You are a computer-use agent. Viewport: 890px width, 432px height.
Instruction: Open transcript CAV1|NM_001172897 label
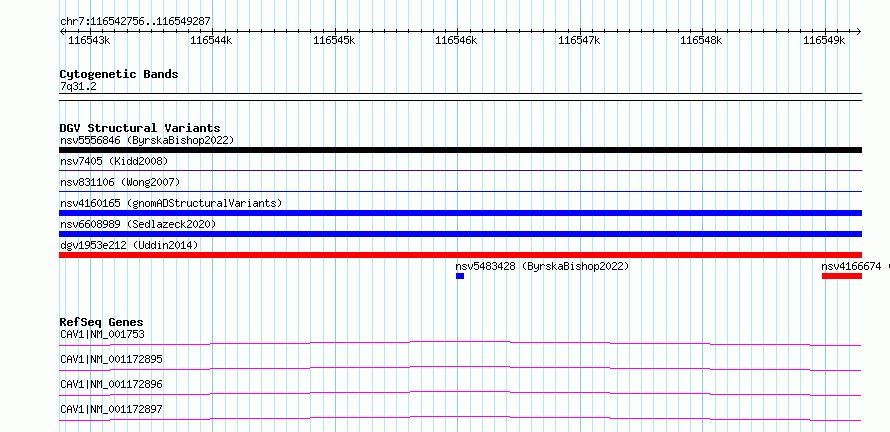point(111,409)
